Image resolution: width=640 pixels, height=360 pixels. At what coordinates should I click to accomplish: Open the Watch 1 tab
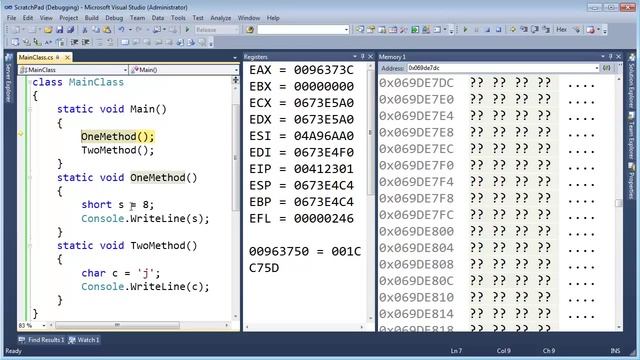(x=84, y=340)
